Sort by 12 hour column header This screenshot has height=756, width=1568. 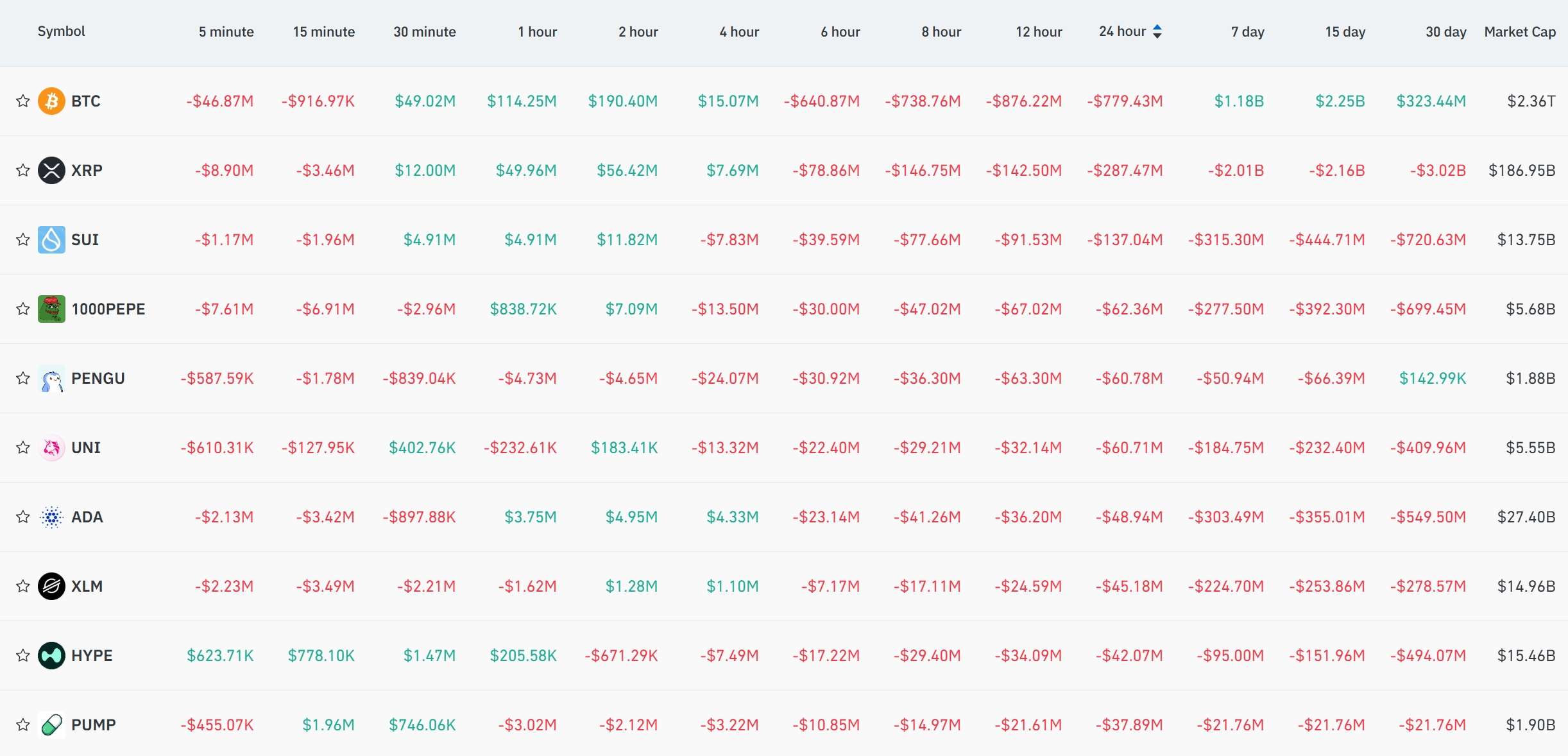click(x=1039, y=31)
